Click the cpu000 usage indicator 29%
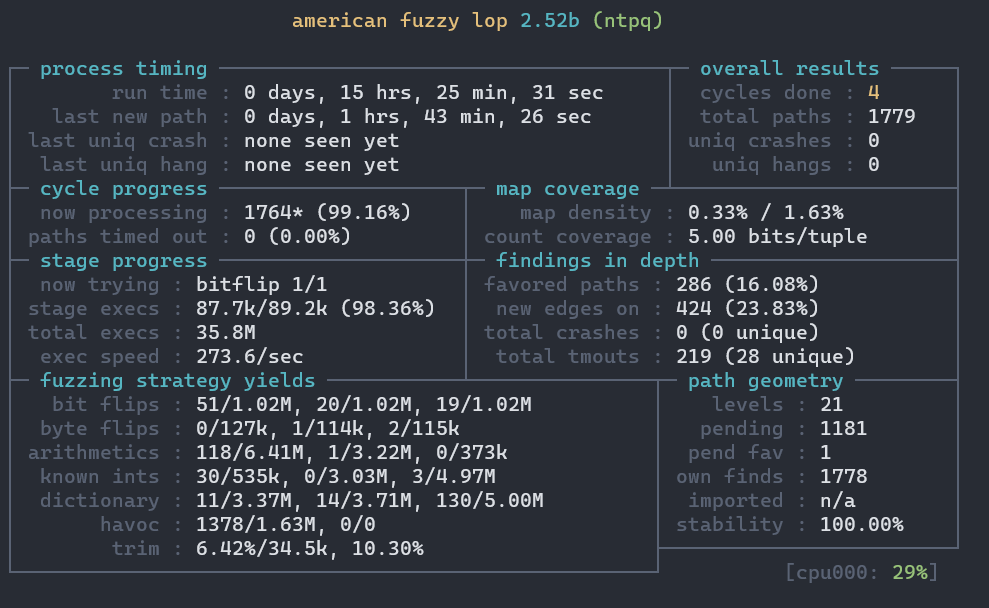This screenshot has height=608, width=989. [910, 572]
